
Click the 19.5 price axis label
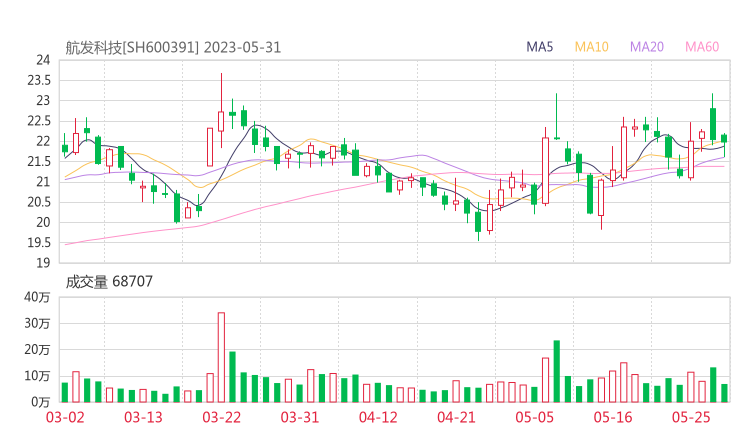click(x=39, y=243)
